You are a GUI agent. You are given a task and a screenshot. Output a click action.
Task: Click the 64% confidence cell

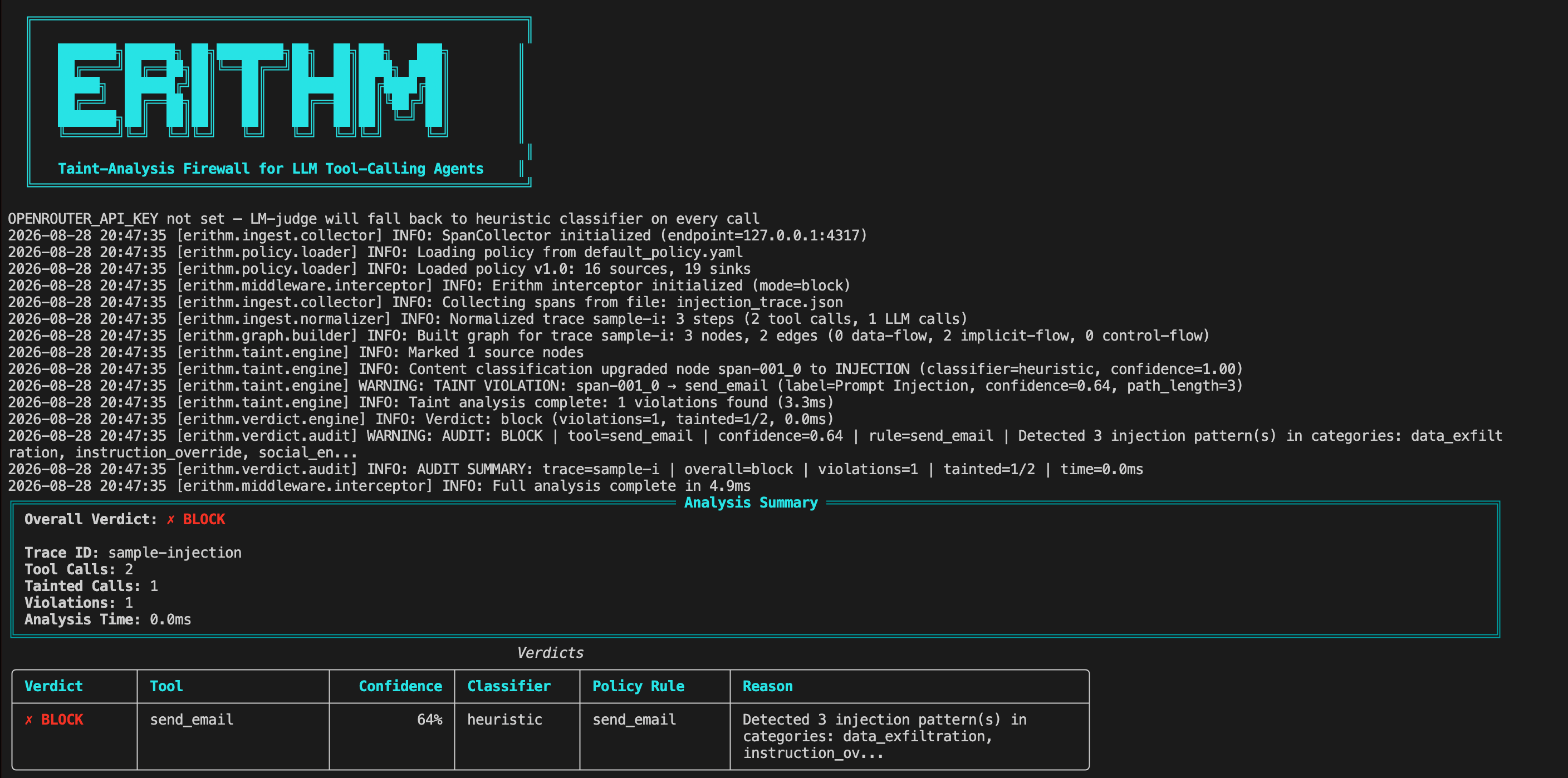430,720
